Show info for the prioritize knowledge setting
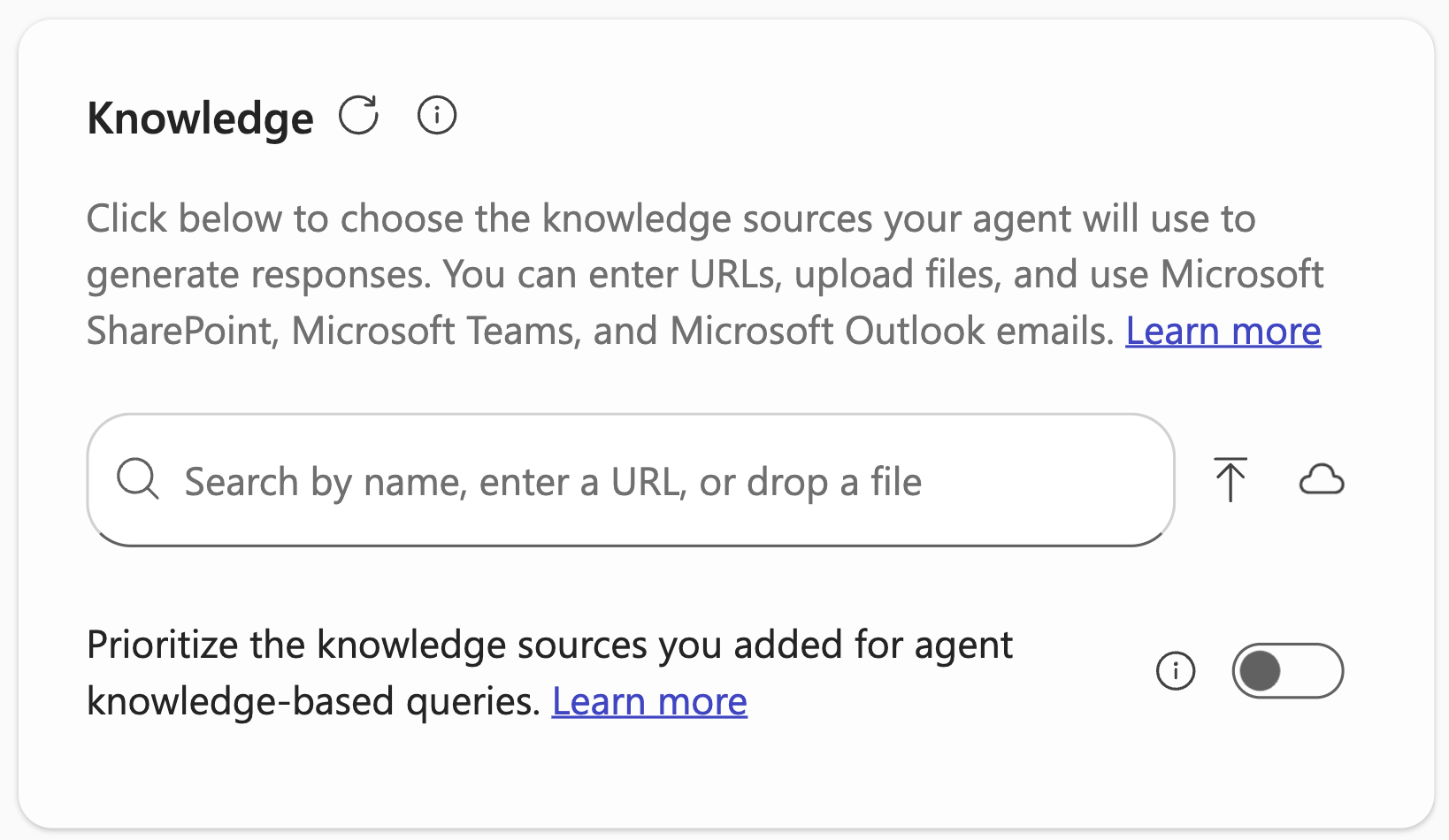The height and width of the screenshot is (840, 1449). click(1176, 671)
